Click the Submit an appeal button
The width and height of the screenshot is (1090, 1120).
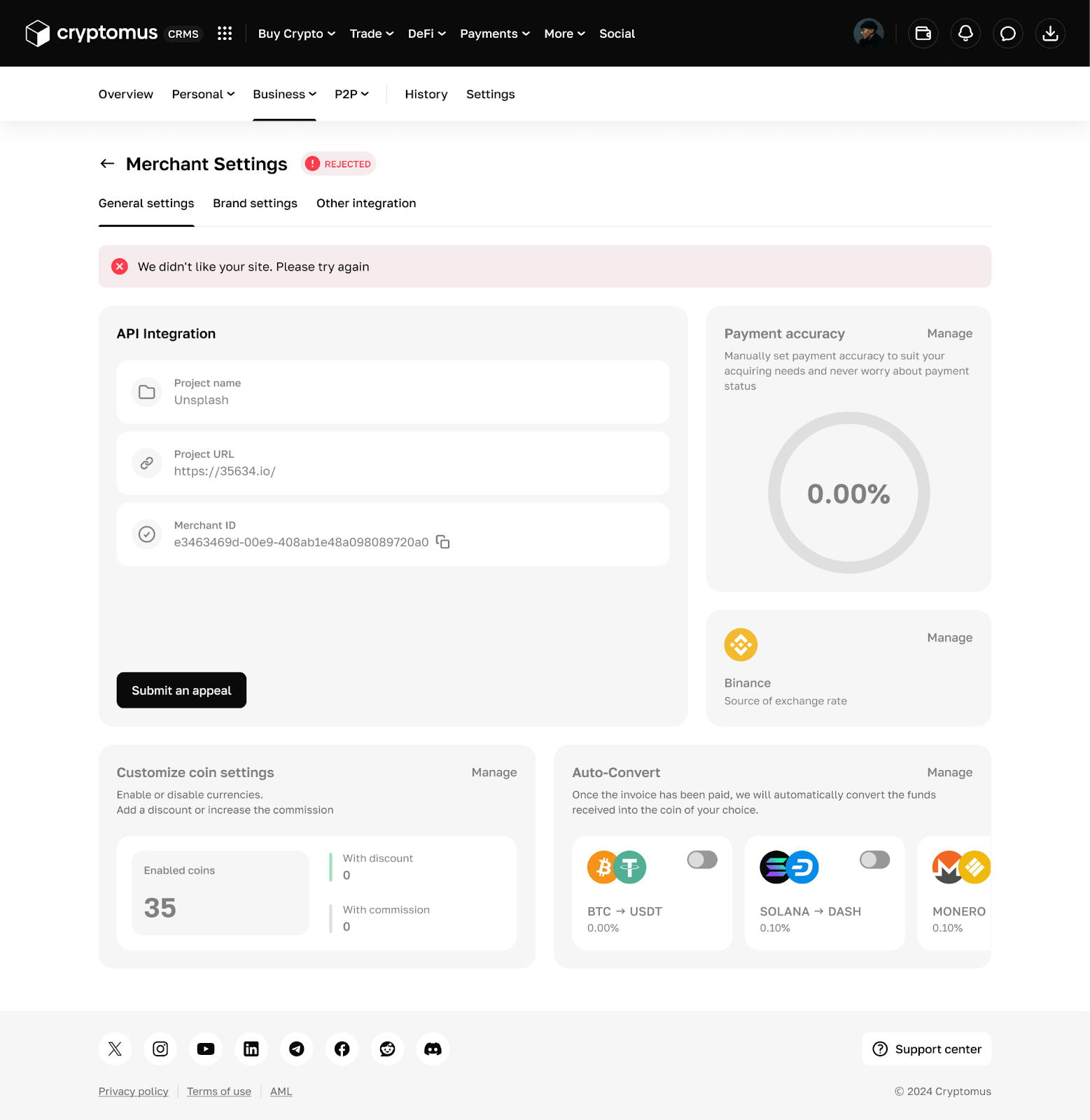tap(181, 690)
